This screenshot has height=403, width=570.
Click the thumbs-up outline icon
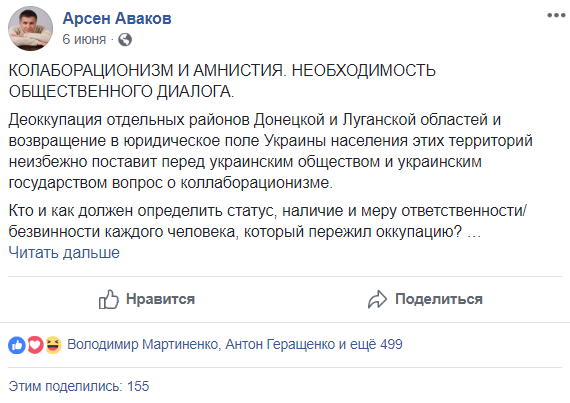(109, 299)
